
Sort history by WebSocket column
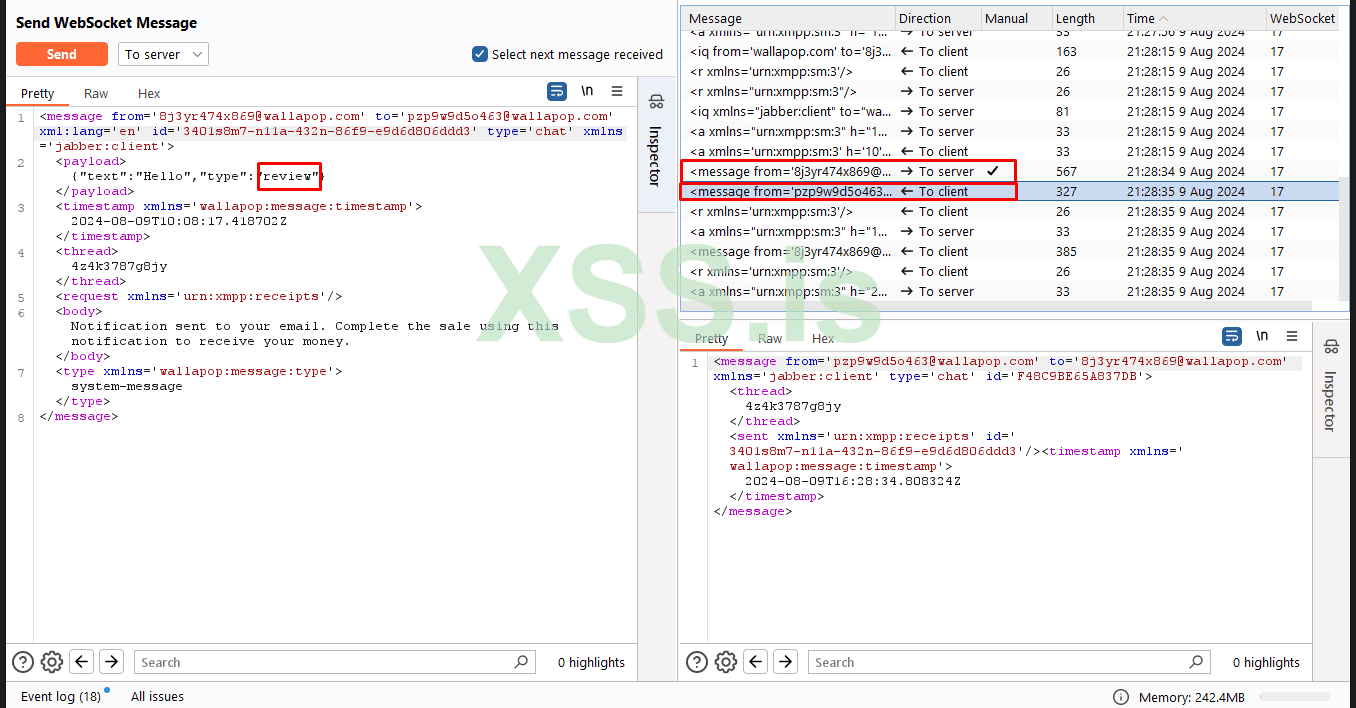1302,18
